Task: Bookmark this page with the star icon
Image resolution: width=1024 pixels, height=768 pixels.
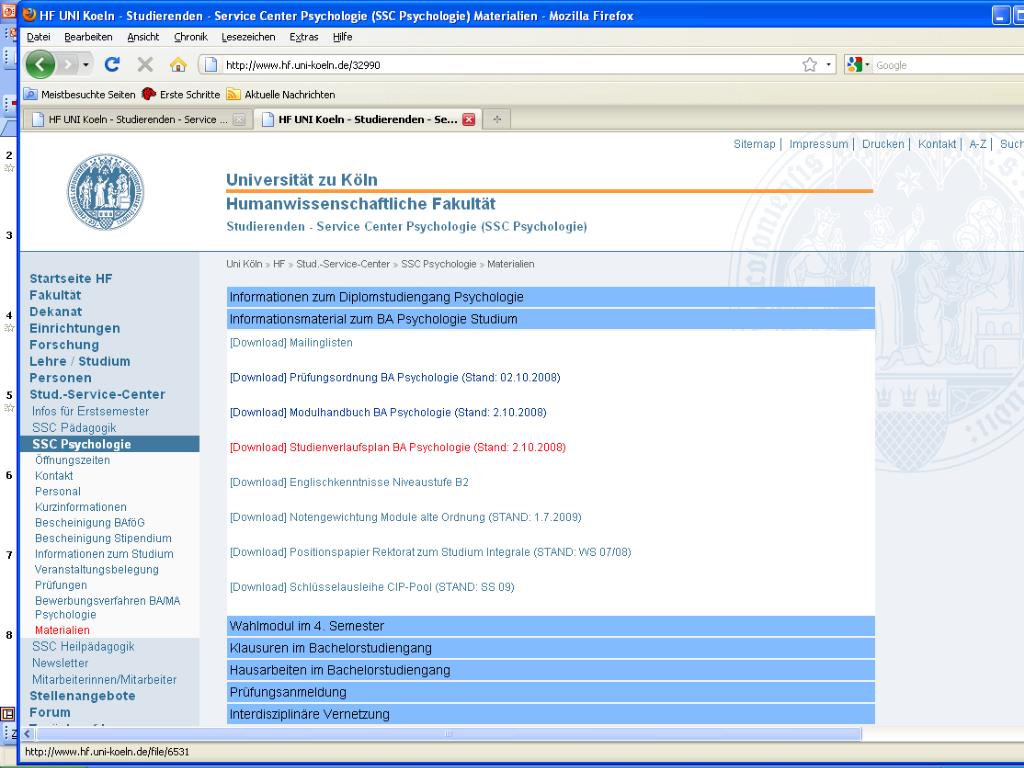Action: [810, 65]
